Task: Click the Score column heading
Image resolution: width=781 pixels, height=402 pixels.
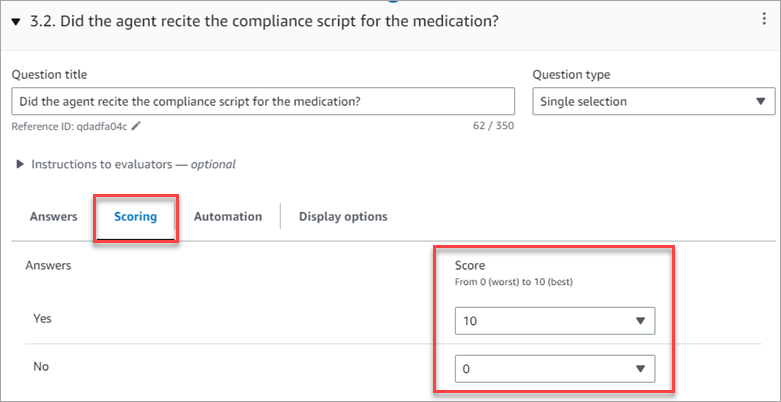Action: click(x=469, y=266)
